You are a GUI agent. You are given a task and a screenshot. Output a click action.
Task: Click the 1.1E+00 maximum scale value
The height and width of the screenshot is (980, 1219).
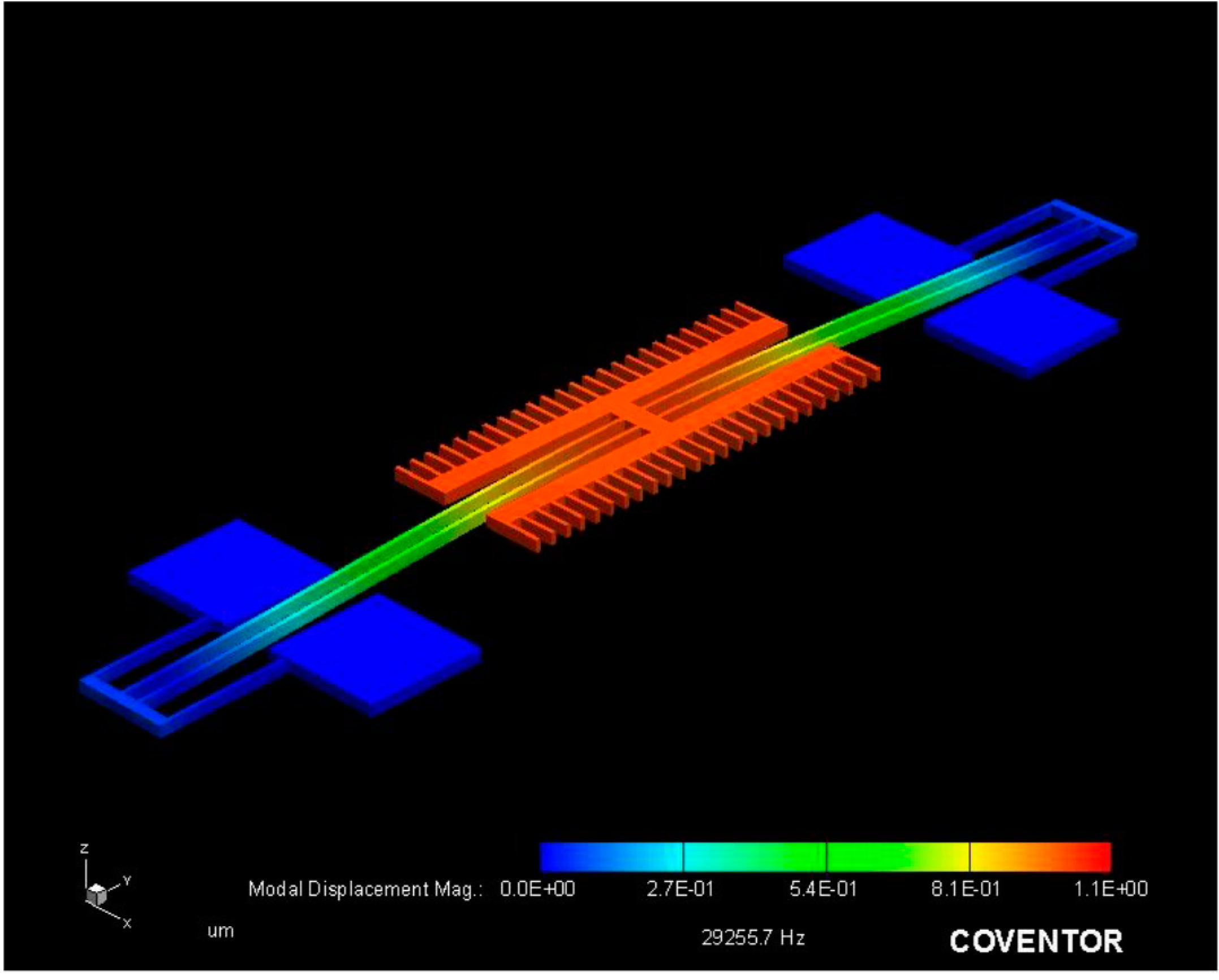click(x=1110, y=889)
